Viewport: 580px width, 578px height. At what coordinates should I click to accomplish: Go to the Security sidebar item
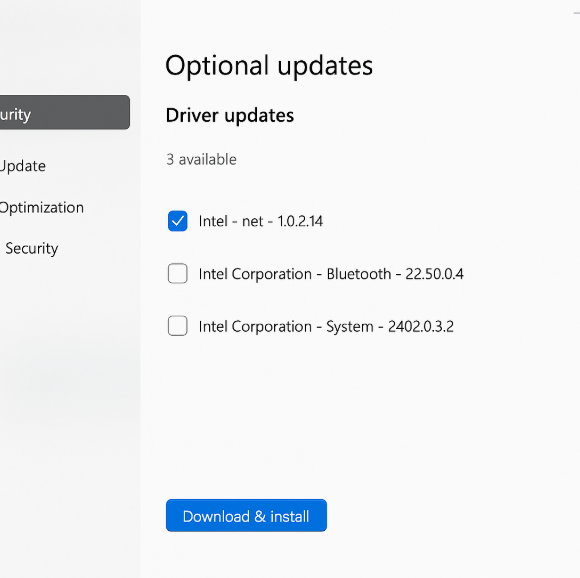[x=32, y=249]
